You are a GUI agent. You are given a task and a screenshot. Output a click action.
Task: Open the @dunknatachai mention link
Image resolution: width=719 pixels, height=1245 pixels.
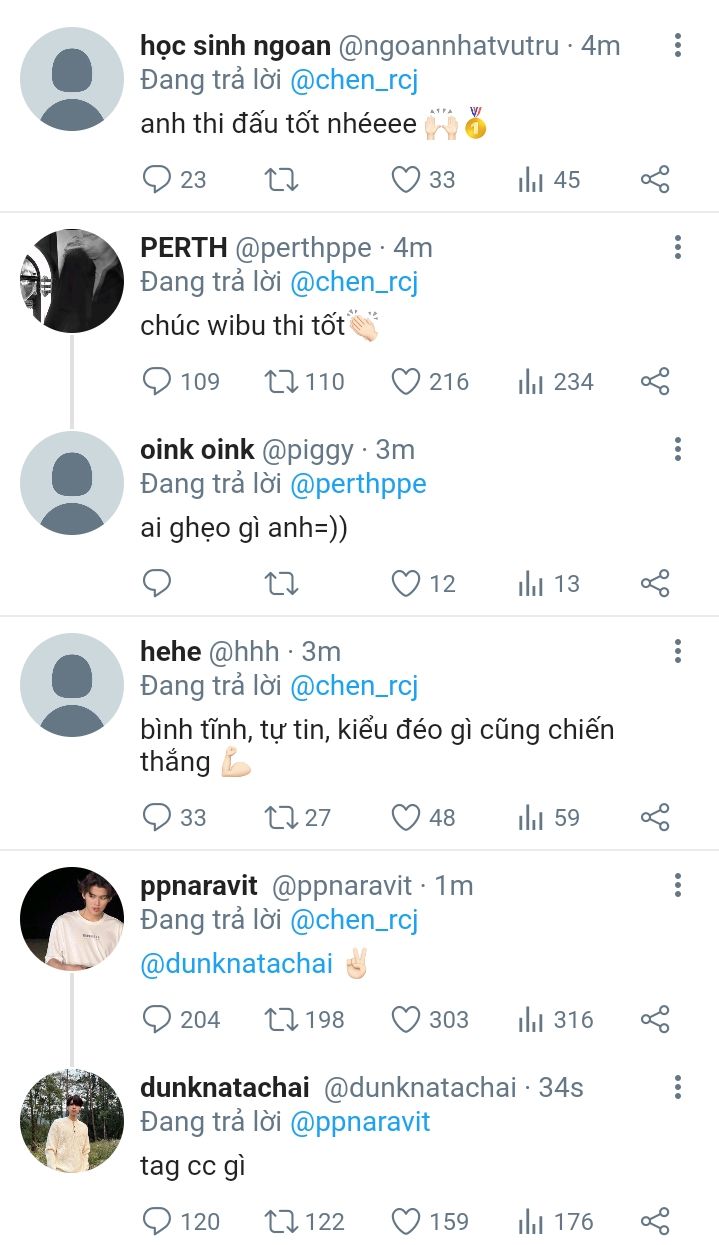click(236, 965)
